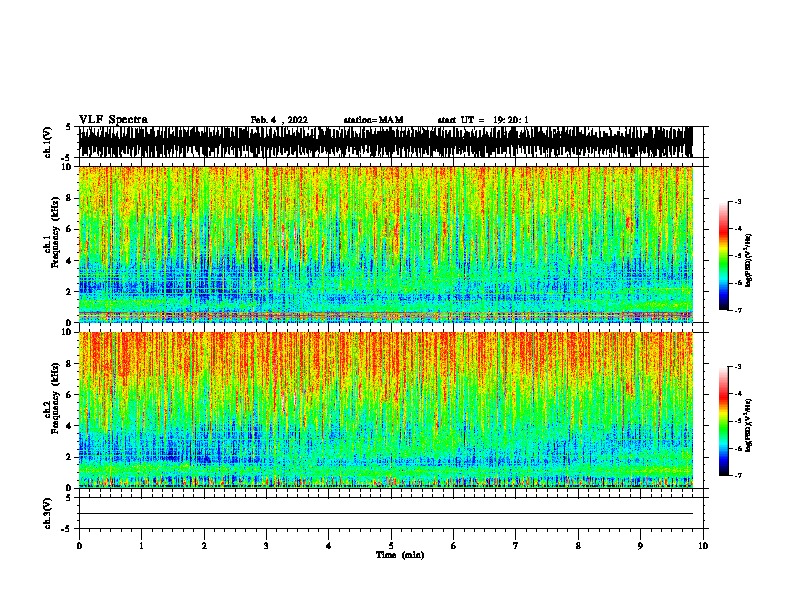
Task: Click the date 'Feb. 4 , 2022'
Action: tap(279, 120)
